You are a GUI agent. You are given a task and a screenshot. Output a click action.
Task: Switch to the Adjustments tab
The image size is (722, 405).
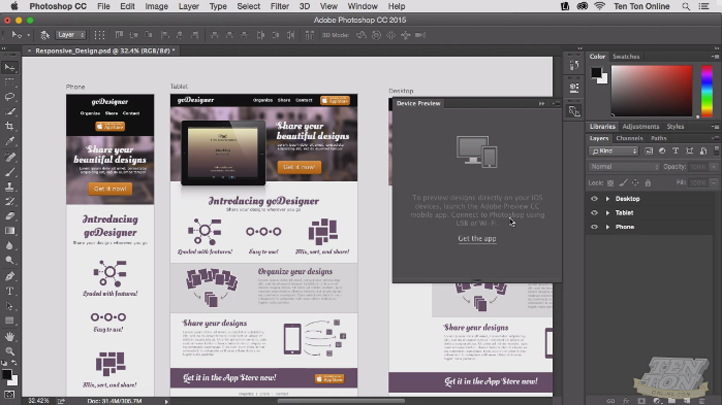640,127
